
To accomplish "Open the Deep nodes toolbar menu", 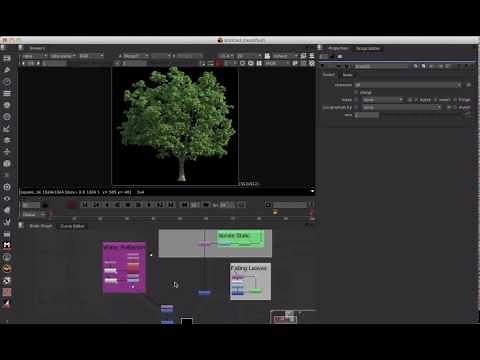I will (x=7, y=187).
